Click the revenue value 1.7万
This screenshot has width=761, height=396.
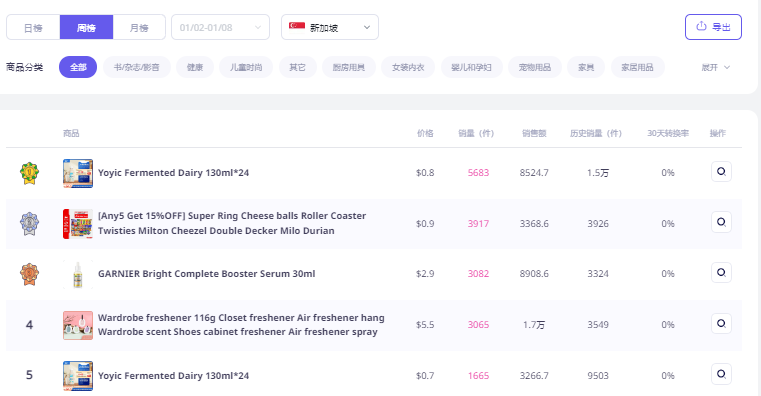pos(534,325)
